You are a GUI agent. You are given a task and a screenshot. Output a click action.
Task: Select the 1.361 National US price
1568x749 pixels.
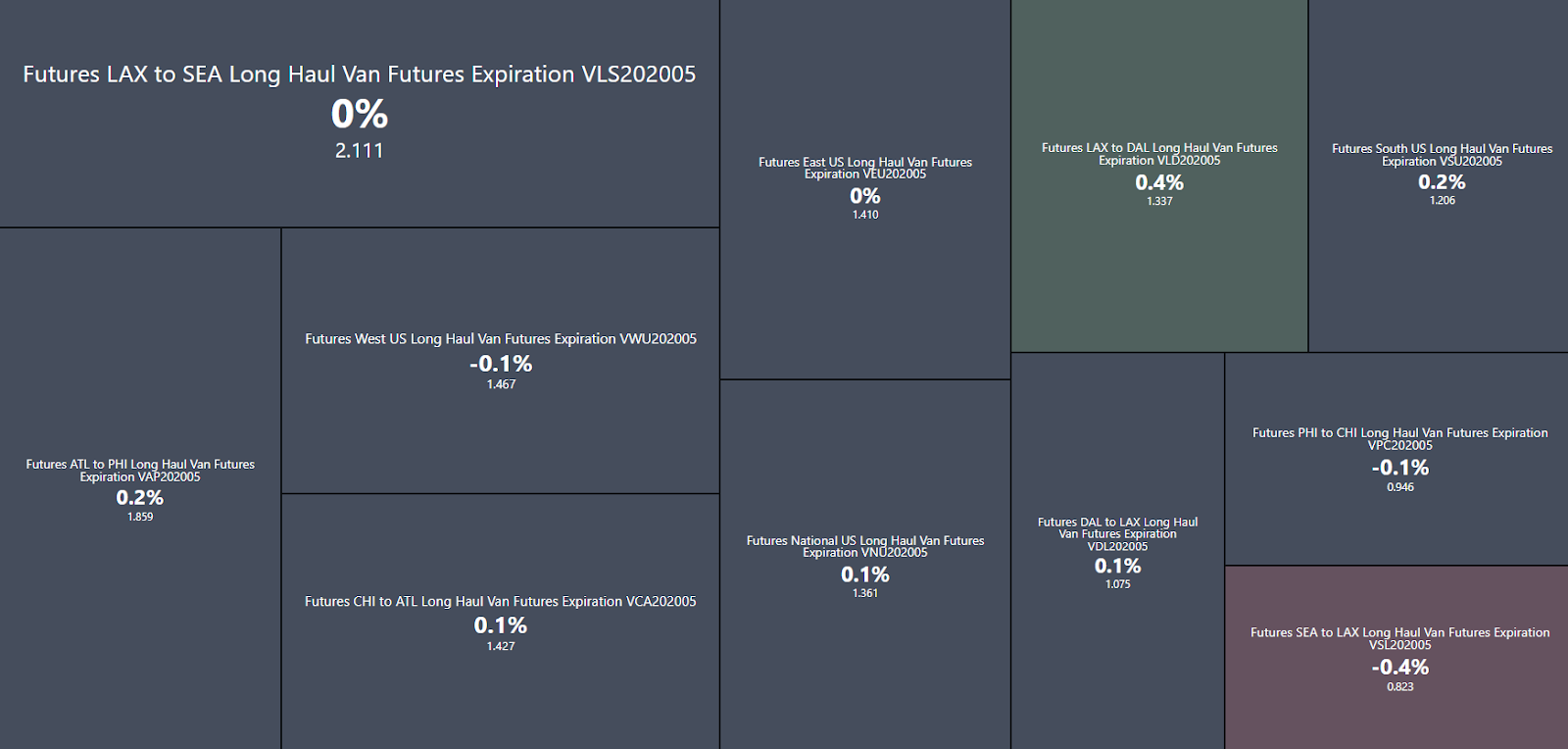(865, 593)
